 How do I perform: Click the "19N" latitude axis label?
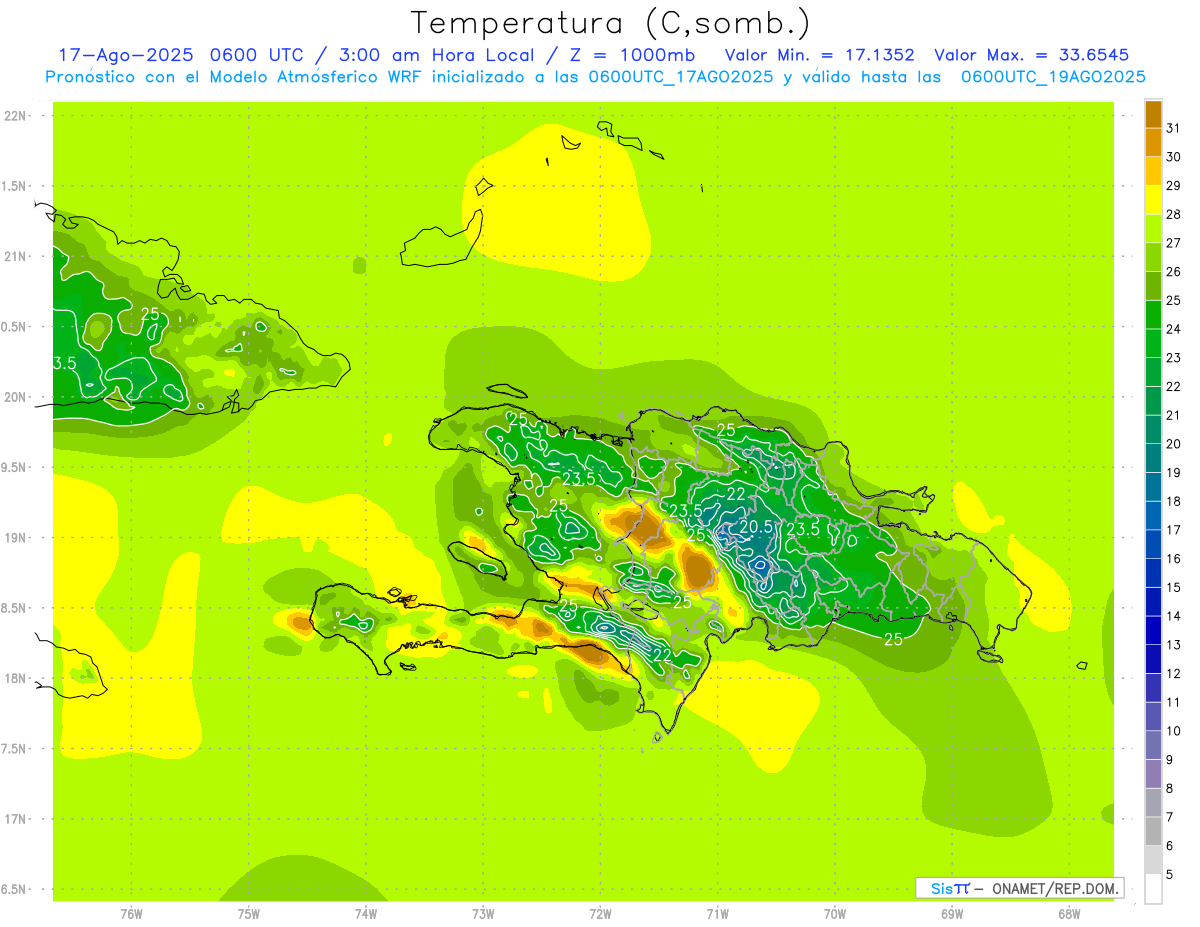15,538
